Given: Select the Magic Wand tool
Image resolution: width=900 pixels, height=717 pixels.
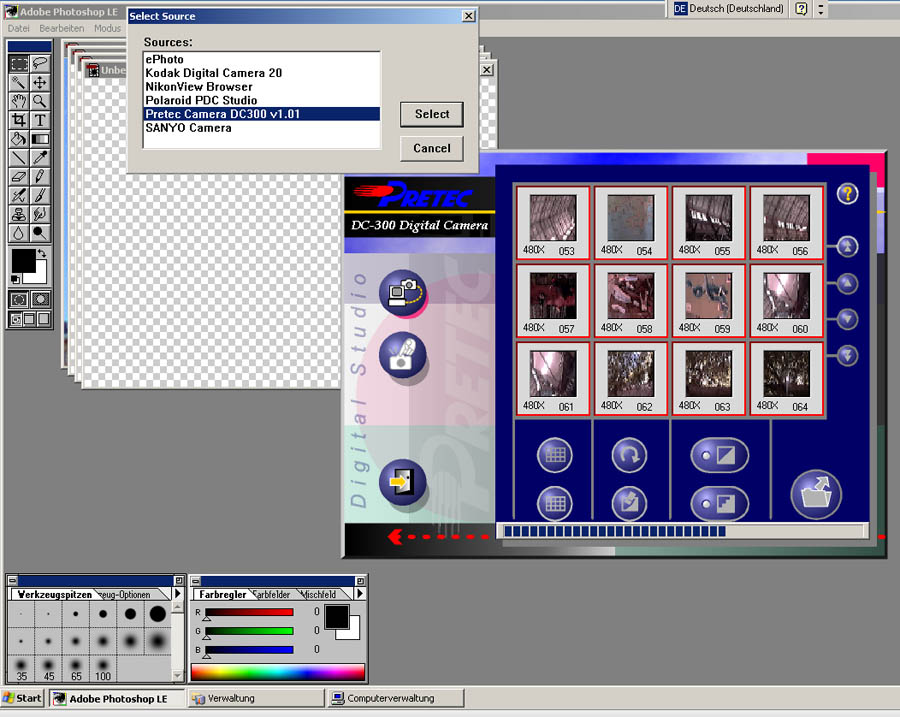Looking at the screenshot, I should point(19,83).
